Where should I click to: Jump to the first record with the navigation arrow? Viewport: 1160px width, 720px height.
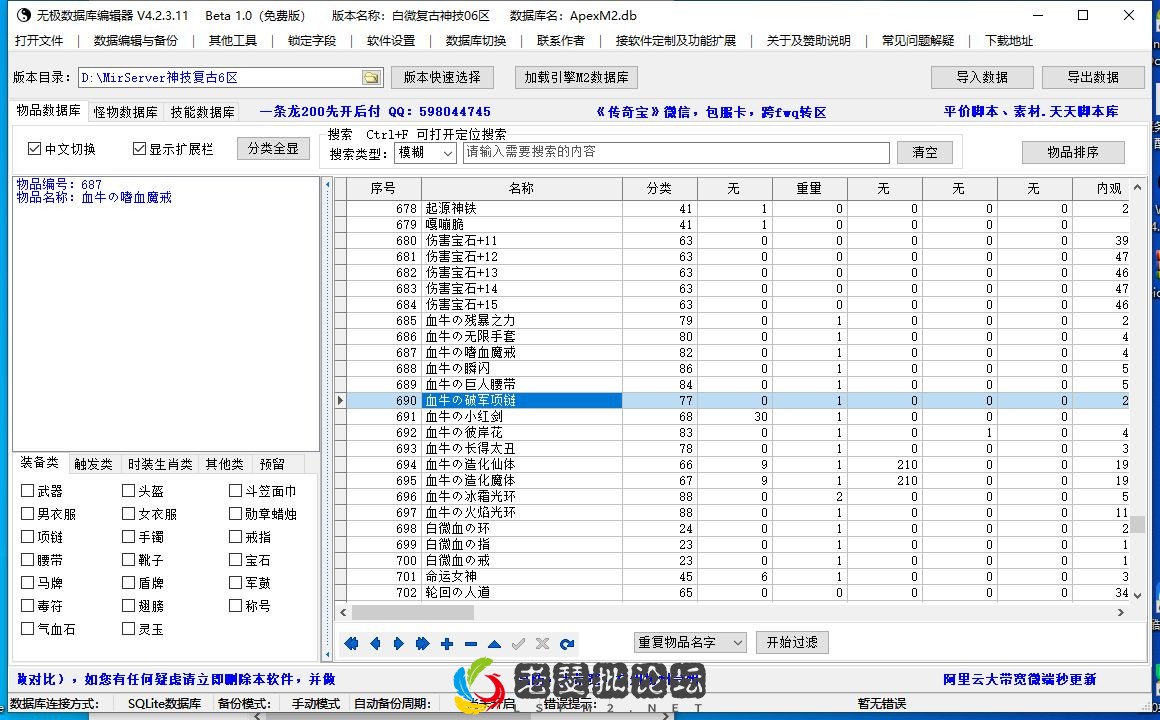(x=350, y=644)
